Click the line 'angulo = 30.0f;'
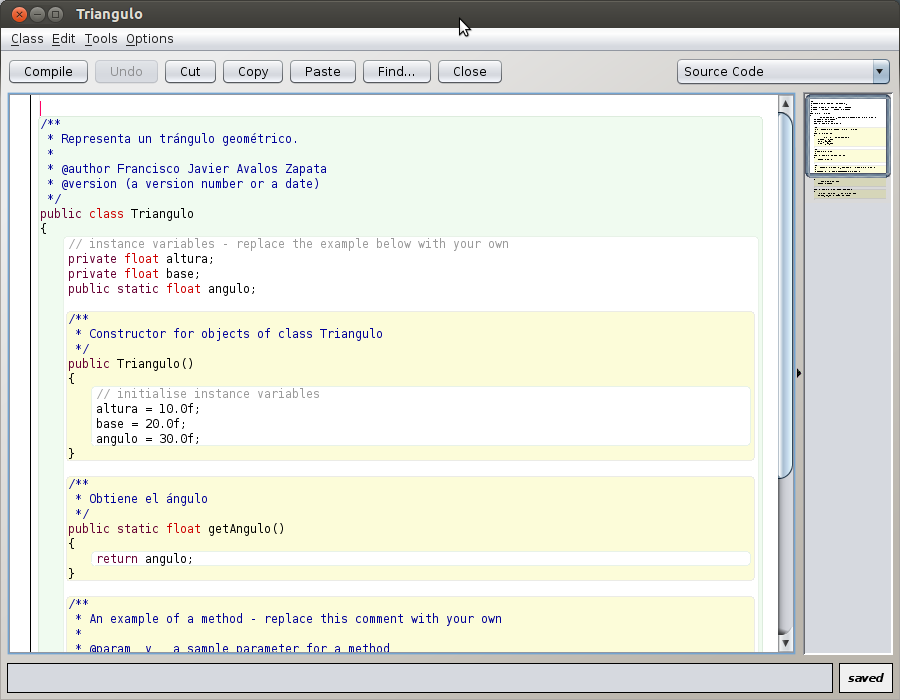Screen dimensions: 900x700 pyautogui.click(x=148, y=438)
